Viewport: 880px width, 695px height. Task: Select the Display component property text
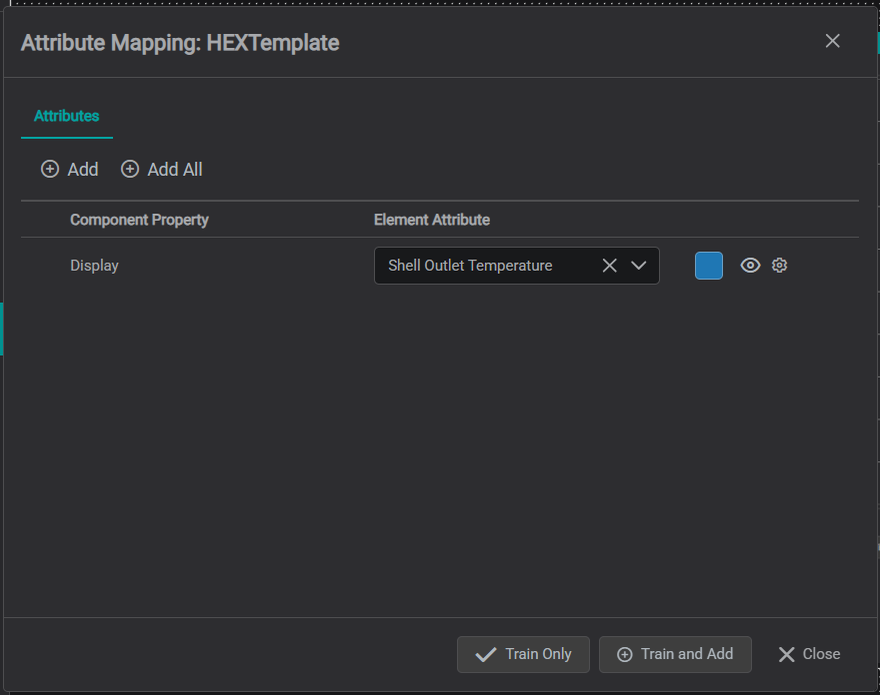pos(94,266)
